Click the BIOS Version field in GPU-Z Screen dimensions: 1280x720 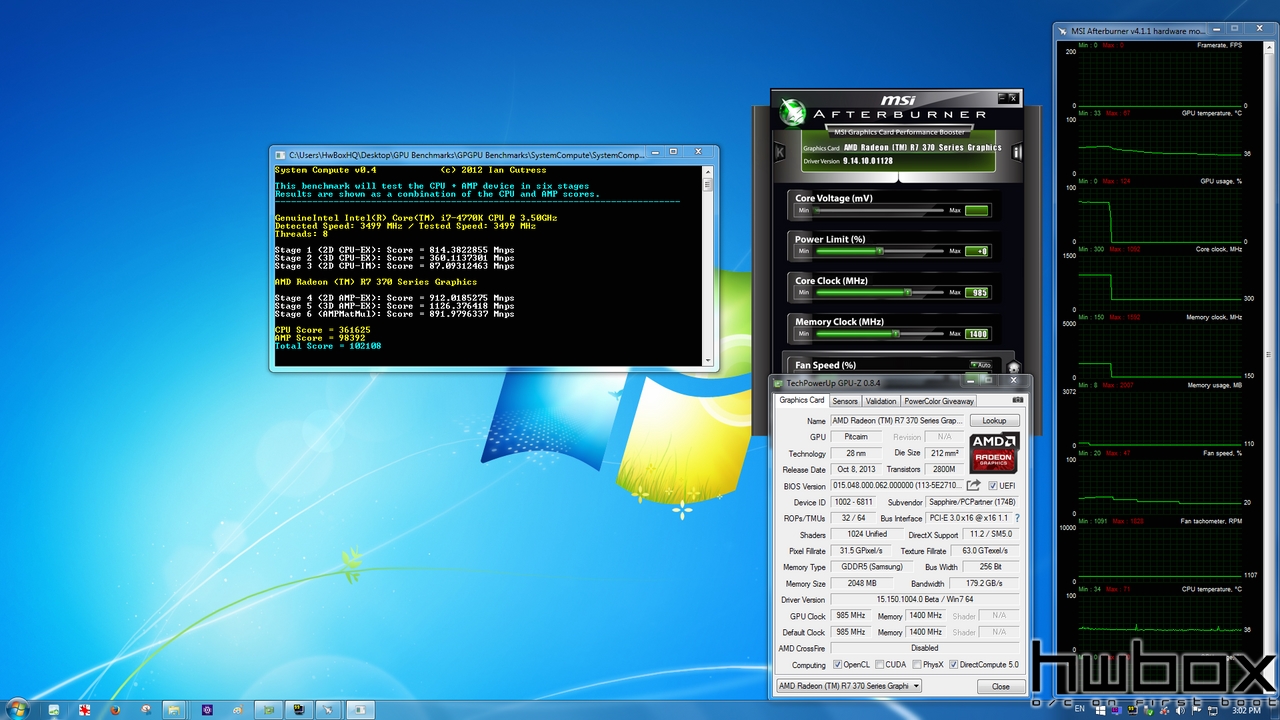pos(896,486)
